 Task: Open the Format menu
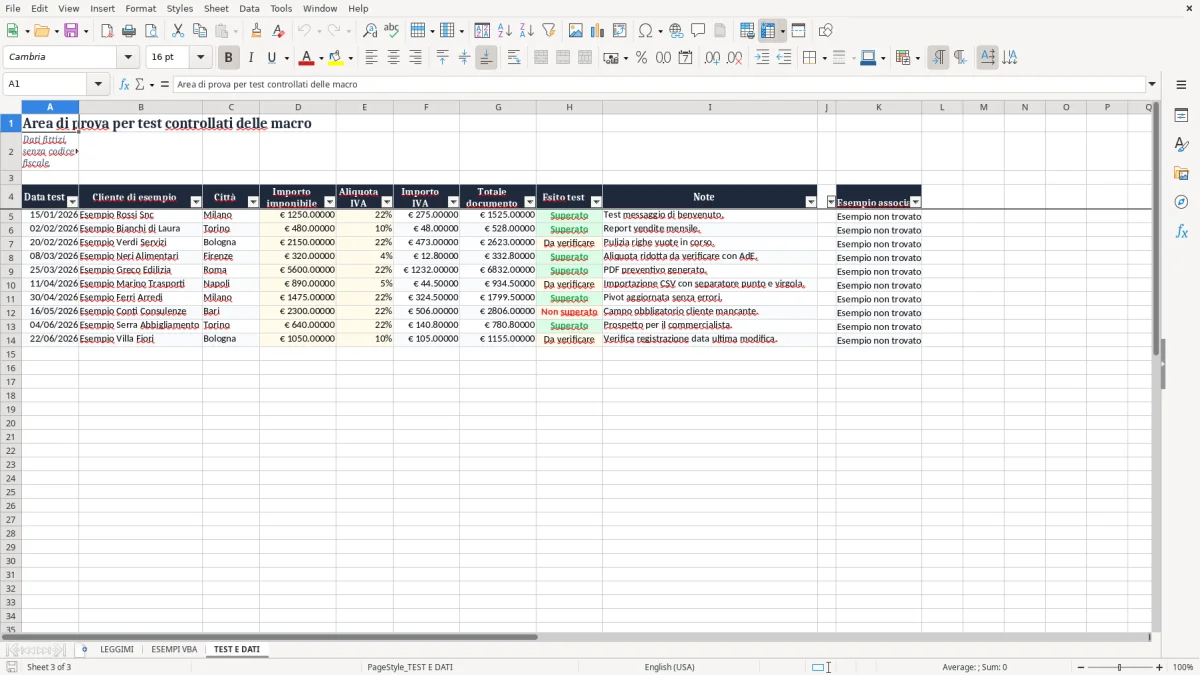[141, 8]
